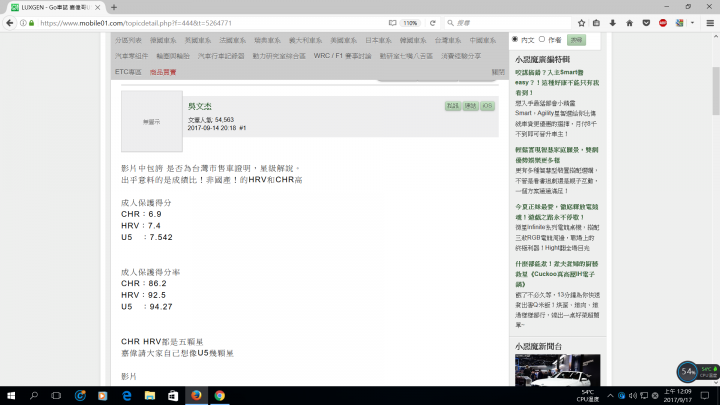Open Microsoft Store from taskbar
The width and height of the screenshot is (720, 405).
click(x=173, y=395)
